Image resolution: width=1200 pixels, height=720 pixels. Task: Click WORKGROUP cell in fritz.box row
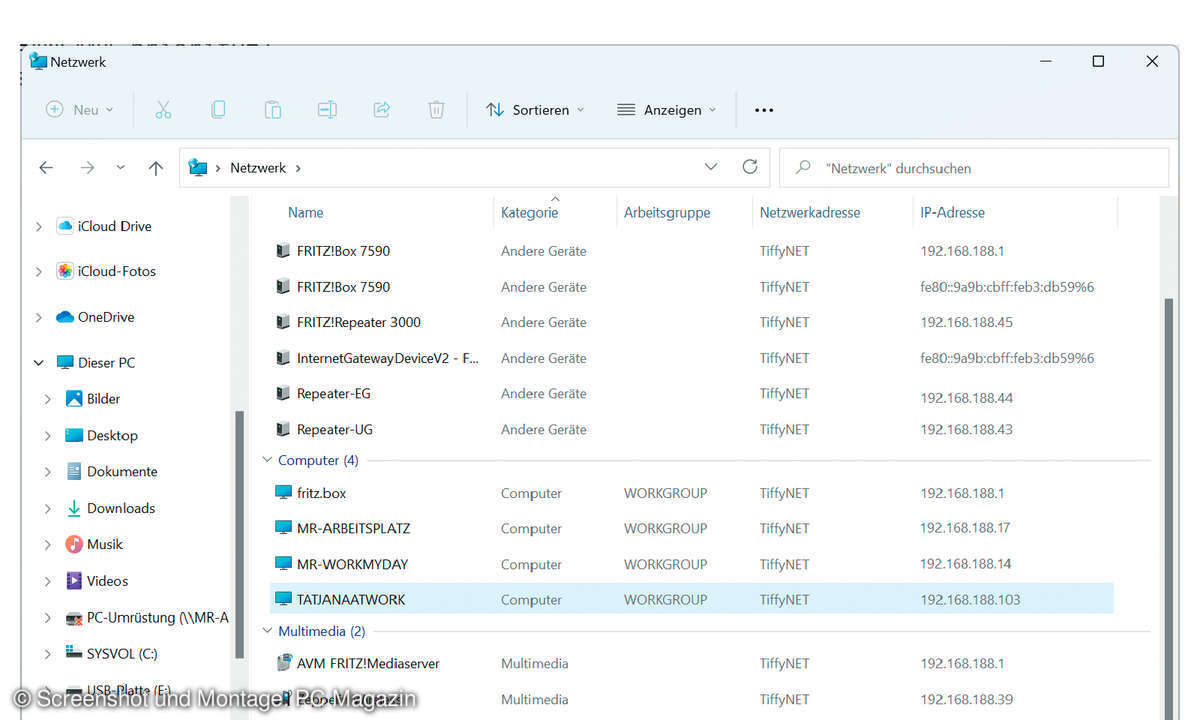tap(665, 493)
